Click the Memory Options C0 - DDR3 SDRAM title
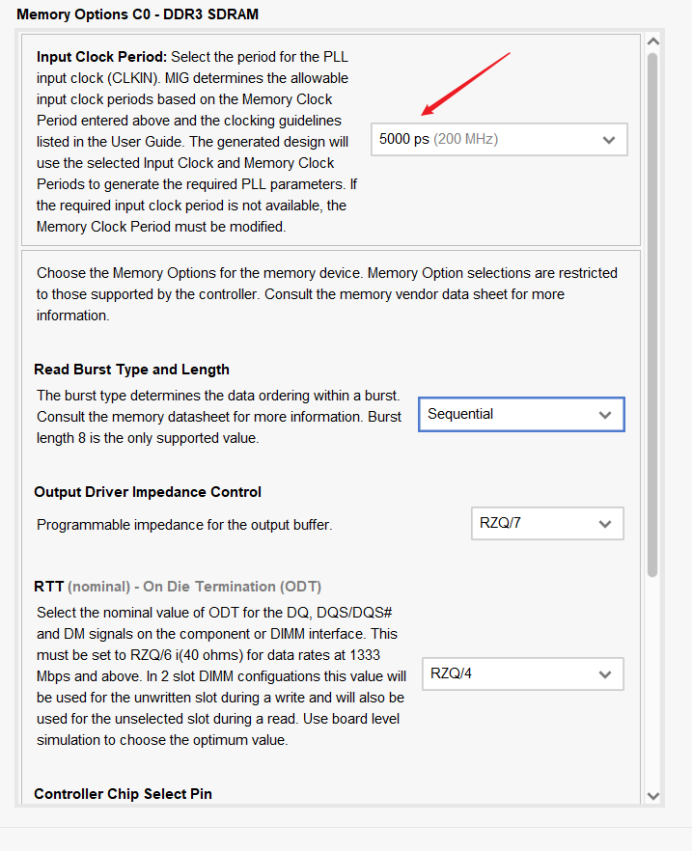The width and height of the screenshot is (692, 852). coord(137,15)
